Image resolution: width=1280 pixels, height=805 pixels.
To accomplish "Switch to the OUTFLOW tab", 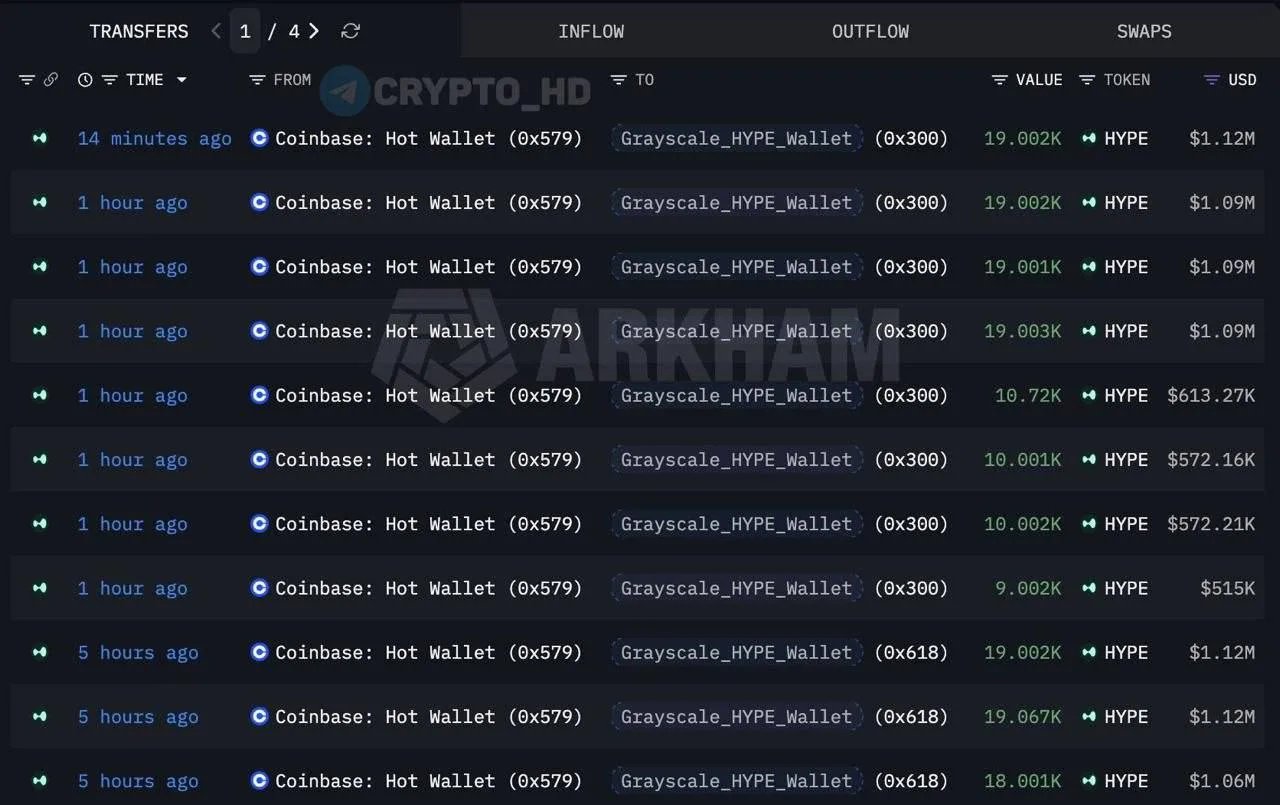I will click(x=870, y=31).
